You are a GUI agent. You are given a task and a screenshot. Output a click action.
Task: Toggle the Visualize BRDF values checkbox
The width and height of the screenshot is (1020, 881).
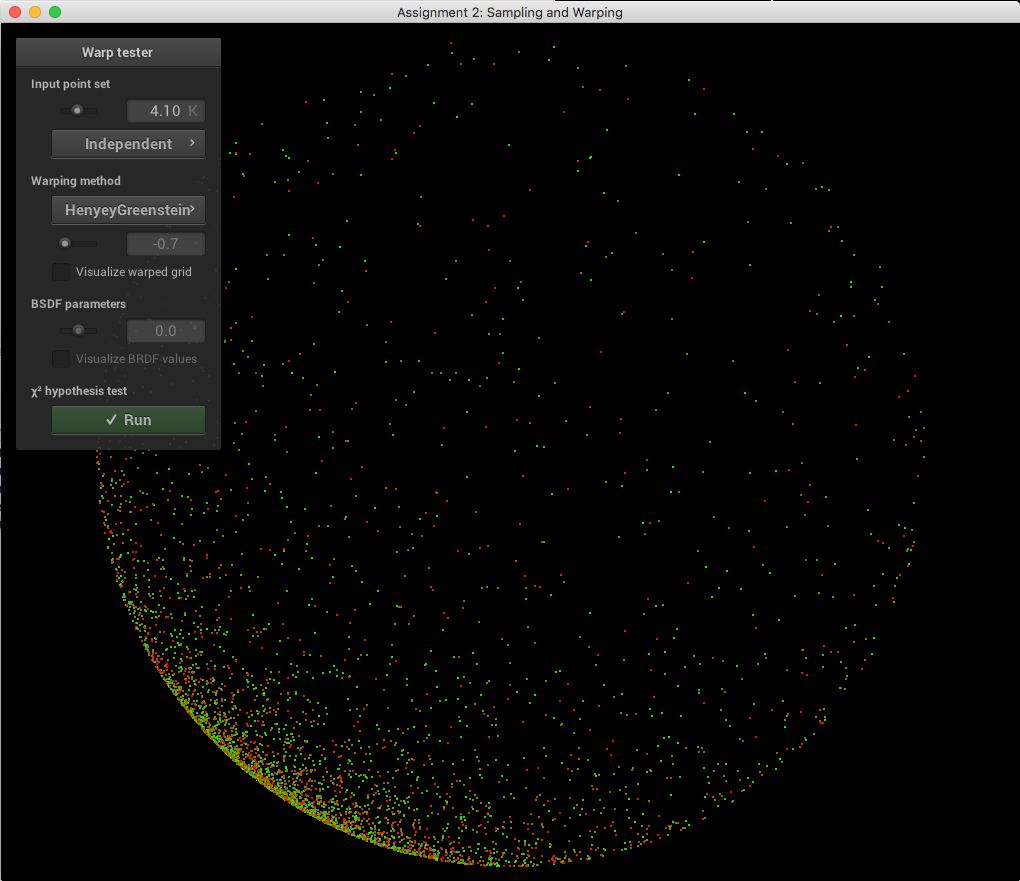(x=61, y=359)
